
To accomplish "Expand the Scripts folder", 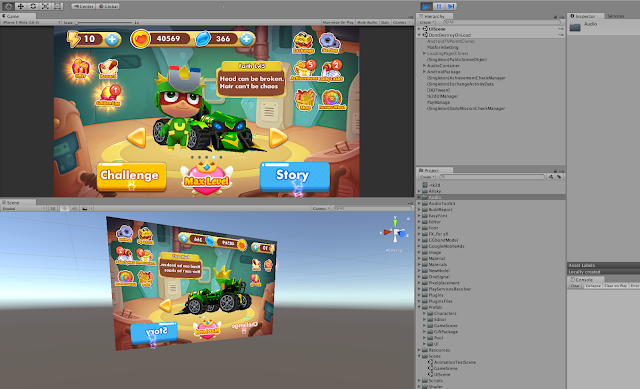I will 419,380.
